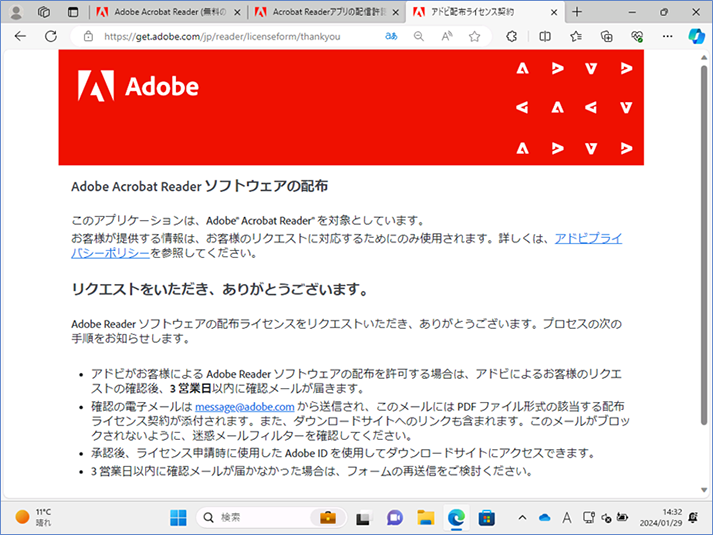
Task: Click the Adobe logo in banner
Action: [x=138, y=85]
